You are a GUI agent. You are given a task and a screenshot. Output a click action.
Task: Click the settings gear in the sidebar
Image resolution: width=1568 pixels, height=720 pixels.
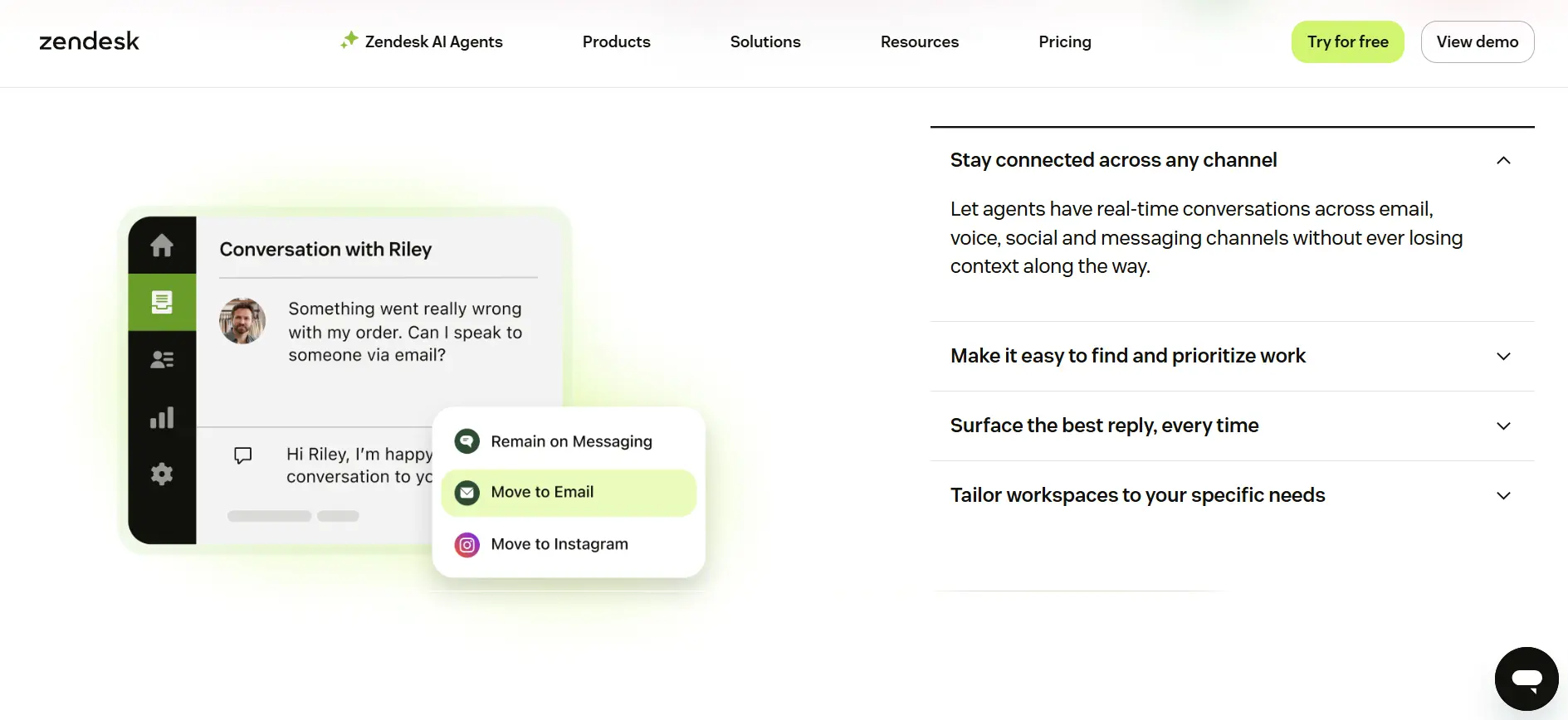coord(162,474)
